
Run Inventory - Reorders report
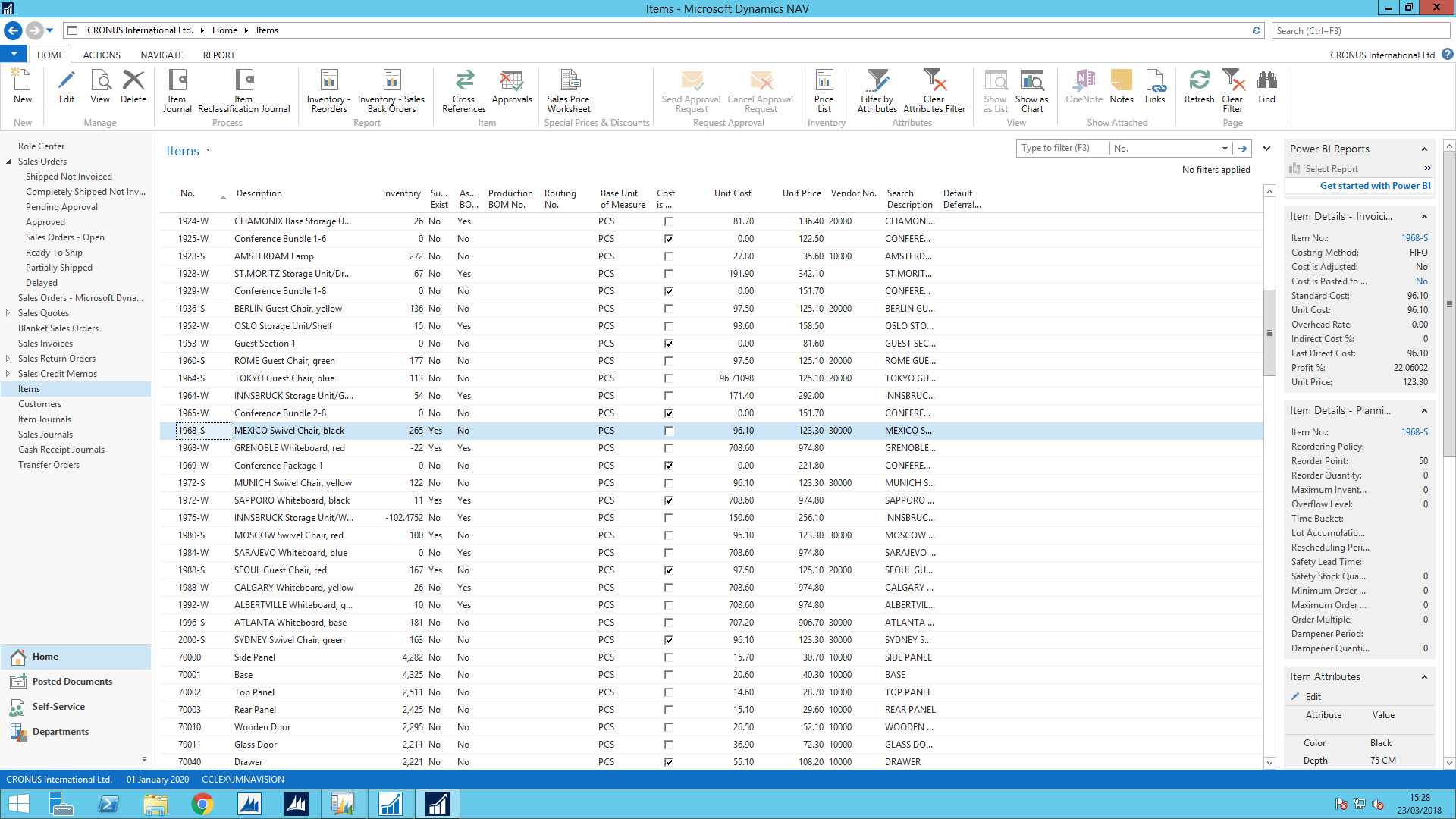point(328,91)
